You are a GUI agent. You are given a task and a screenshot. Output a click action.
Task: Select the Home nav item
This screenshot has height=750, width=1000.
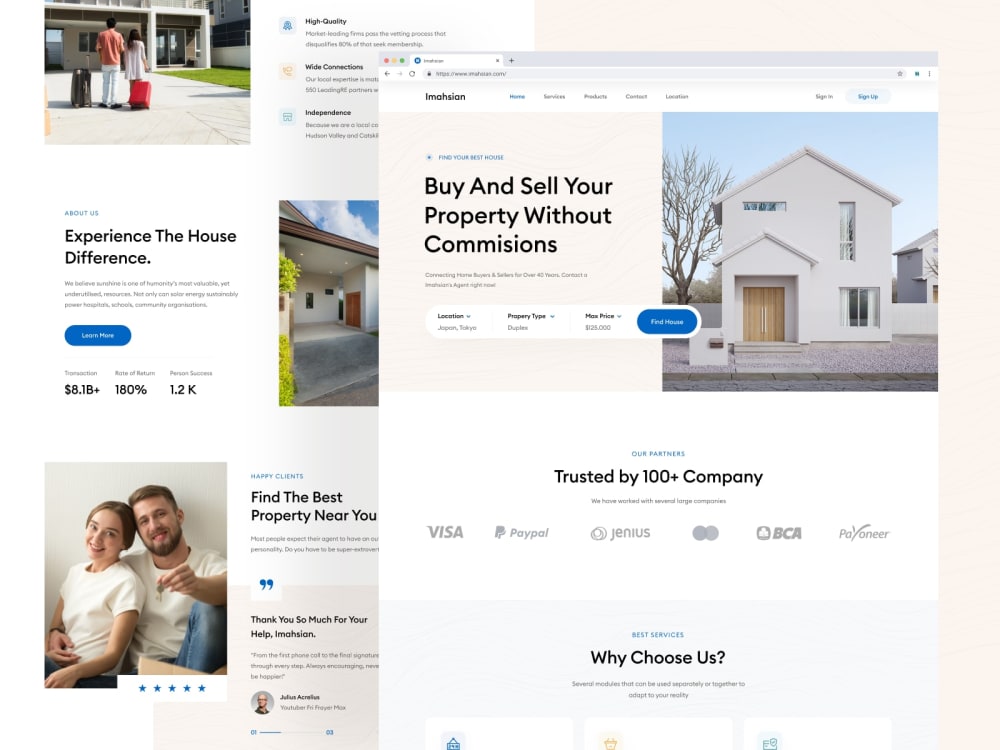[517, 97]
